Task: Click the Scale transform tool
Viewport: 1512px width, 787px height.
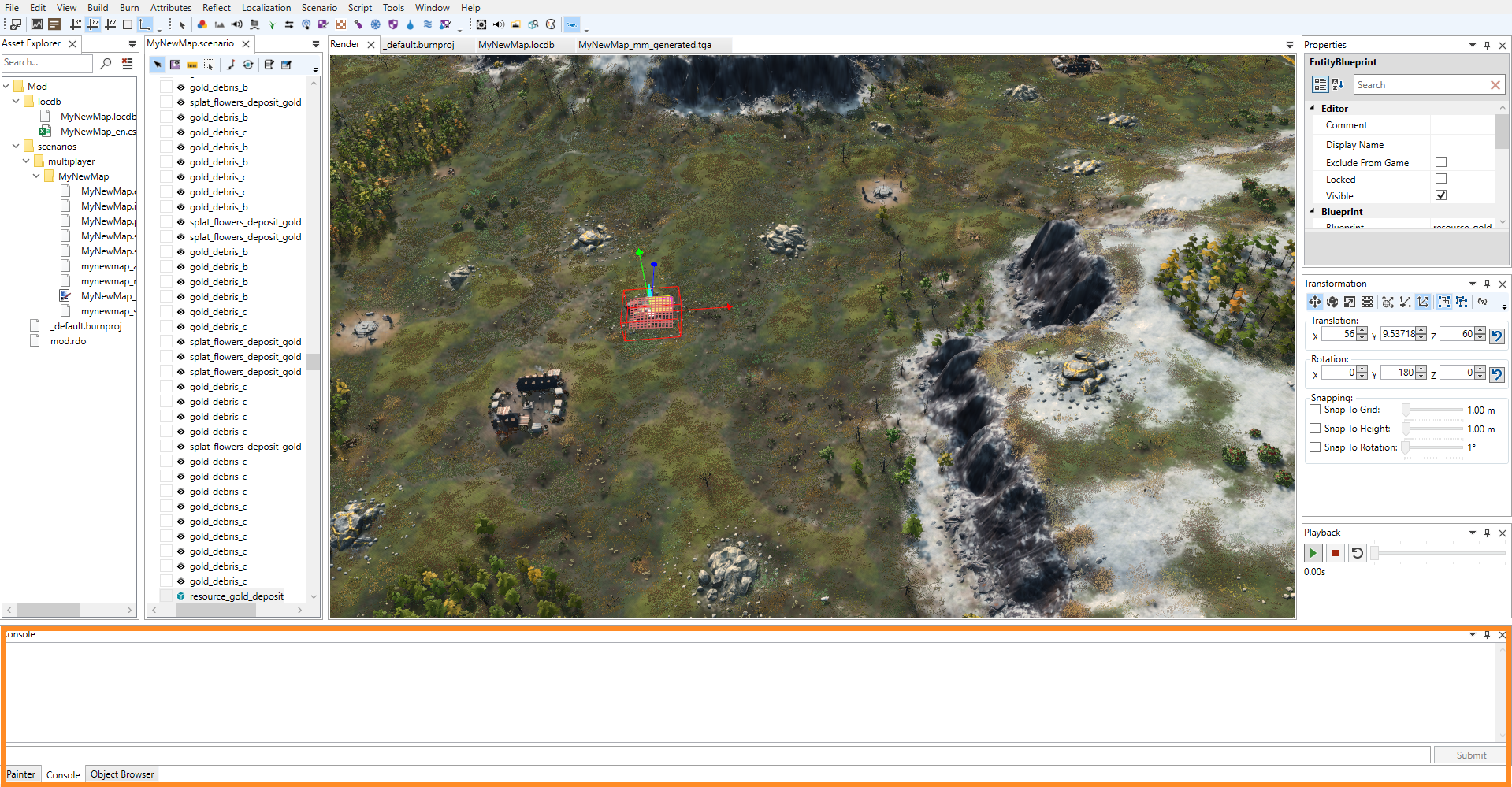Action: pyautogui.click(x=1350, y=302)
